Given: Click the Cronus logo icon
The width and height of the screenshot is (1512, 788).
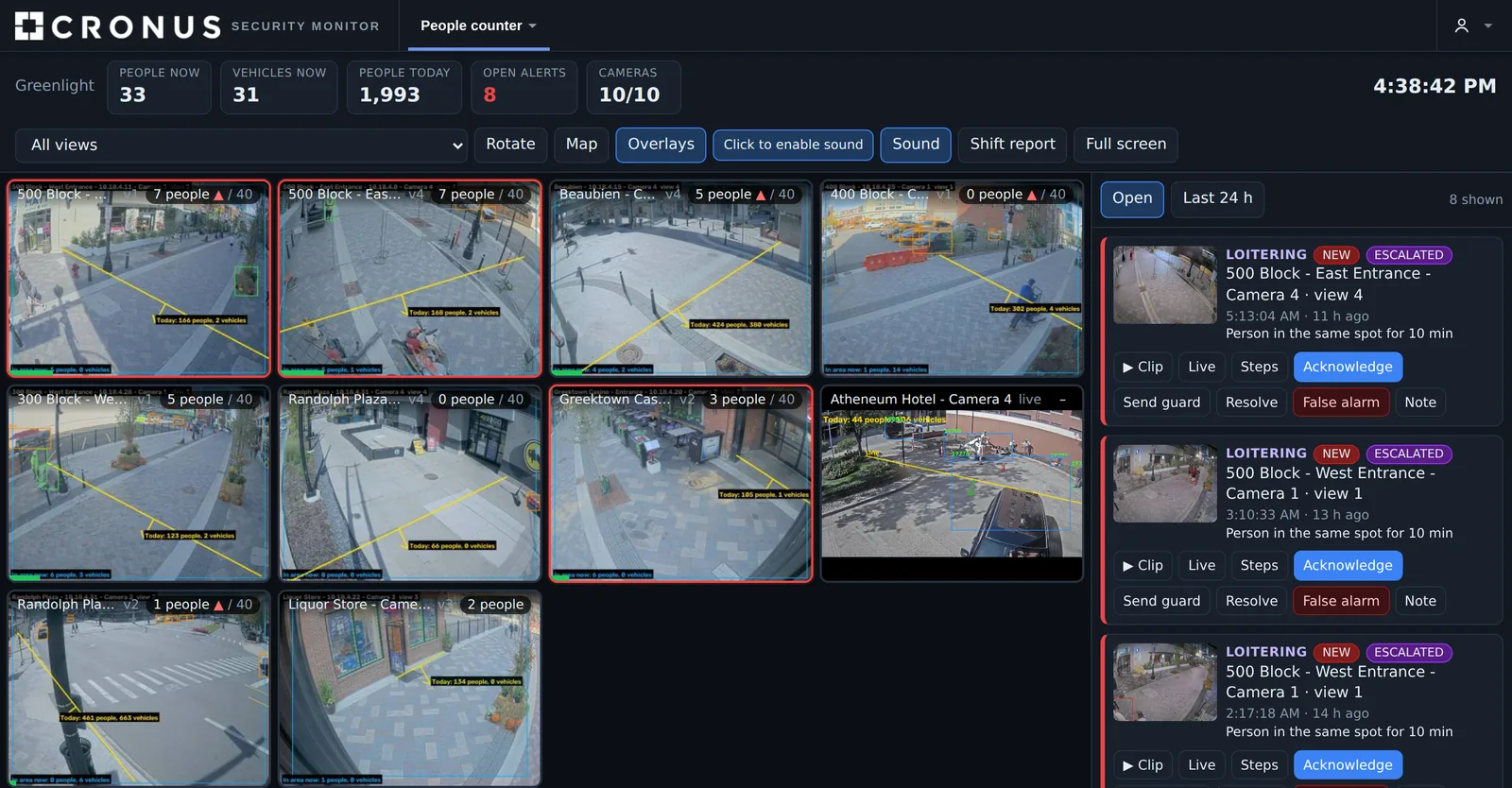Looking at the screenshot, I should (29, 26).
